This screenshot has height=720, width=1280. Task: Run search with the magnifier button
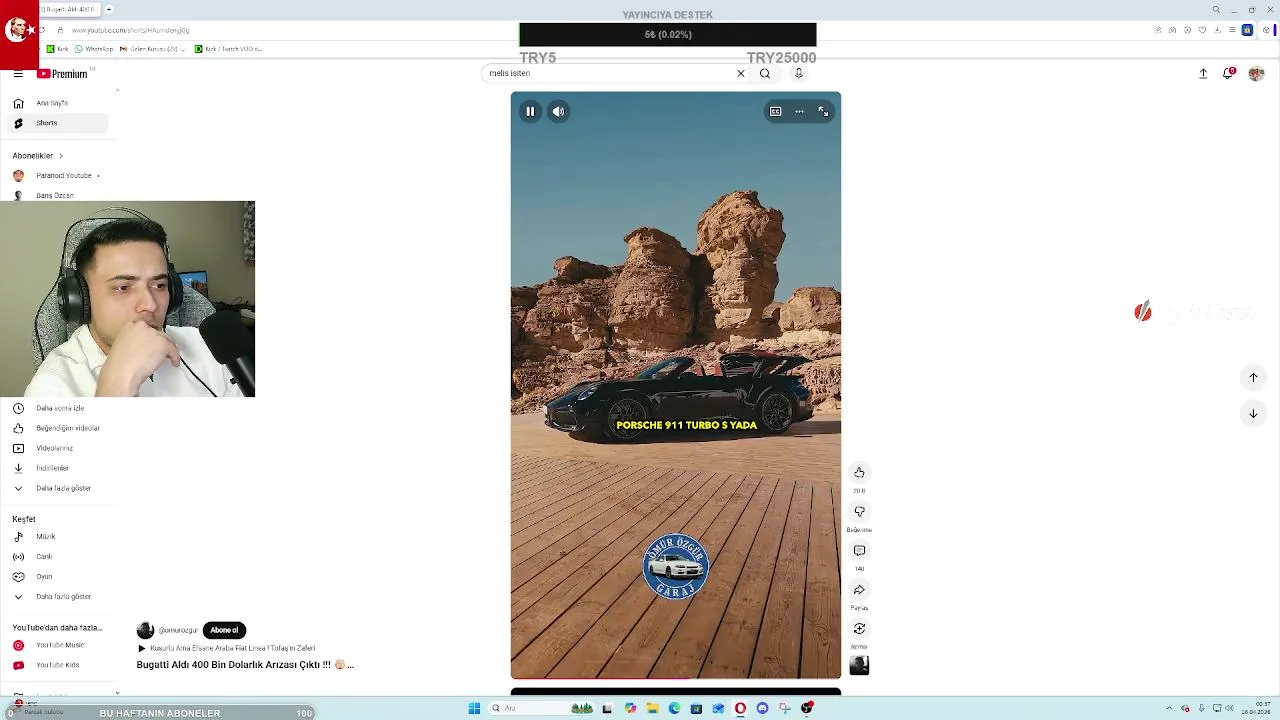[765, 73]
